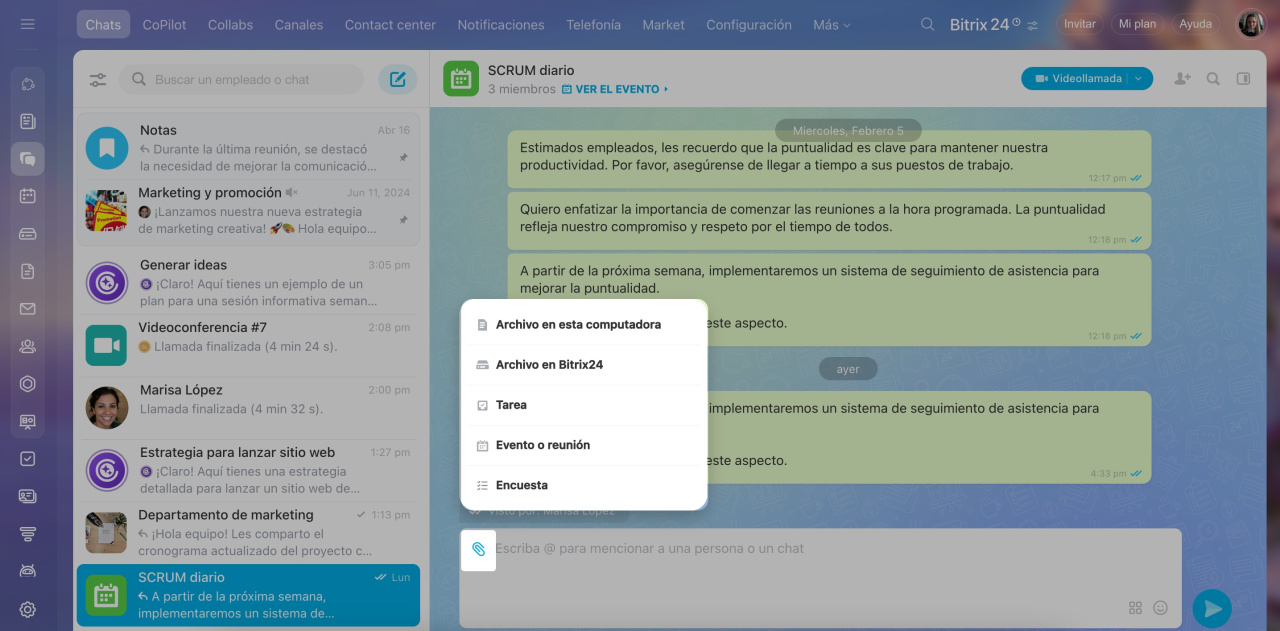Open the Bitrix24 settings sliders icon
Image resolution: width=1280 pixels, height=631 pixels.
1033,24
